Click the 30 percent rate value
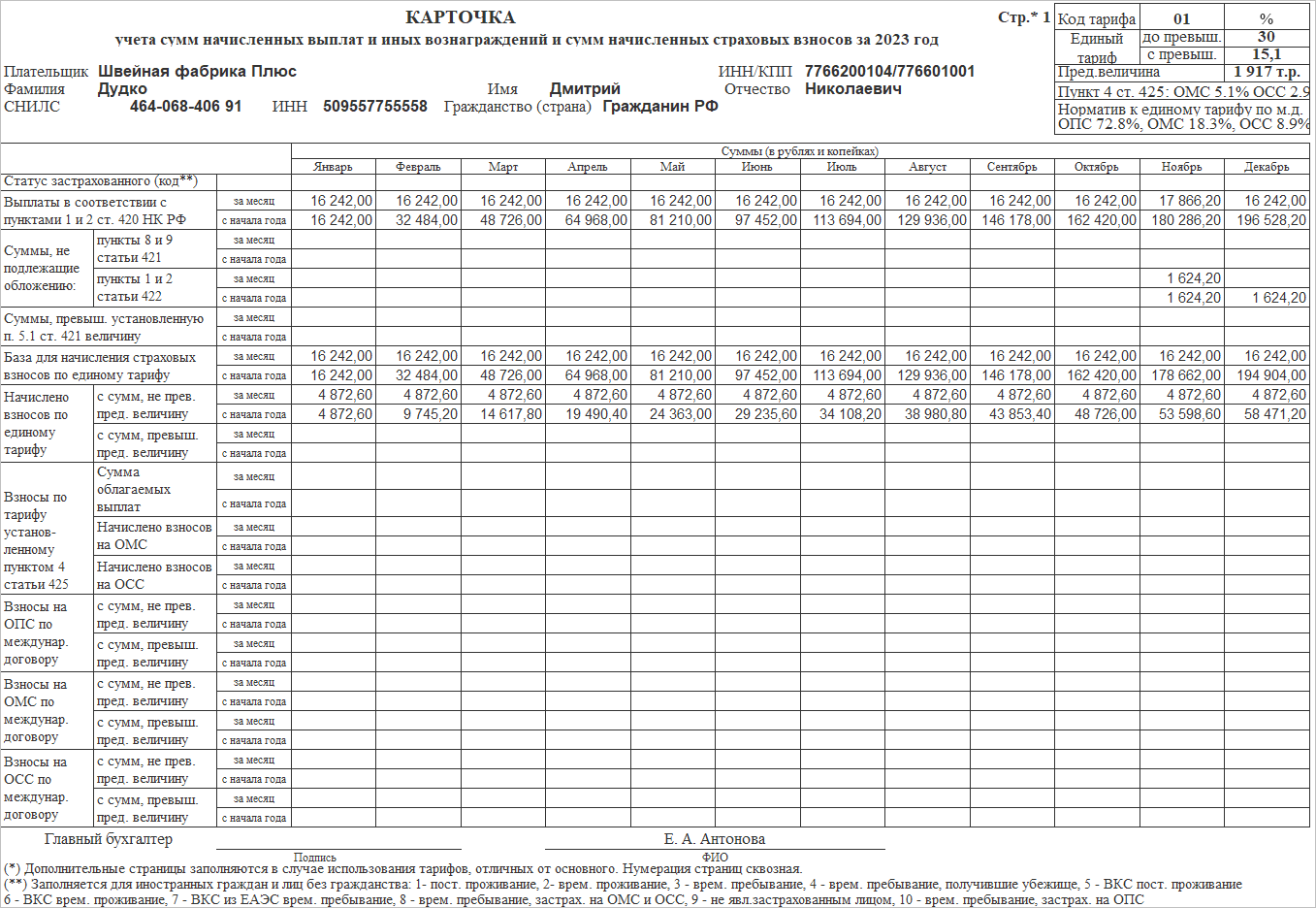Viewport: 1316px width, 908px height. coord(1267,37)
